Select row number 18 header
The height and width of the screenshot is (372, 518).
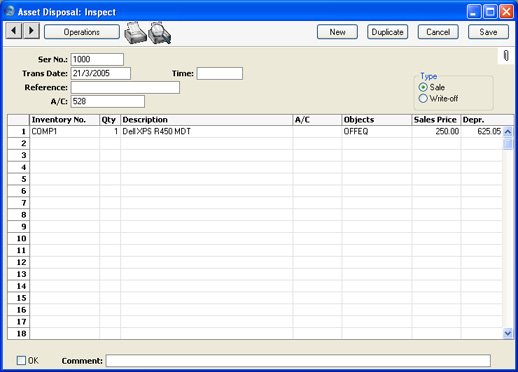coord(19,333)
